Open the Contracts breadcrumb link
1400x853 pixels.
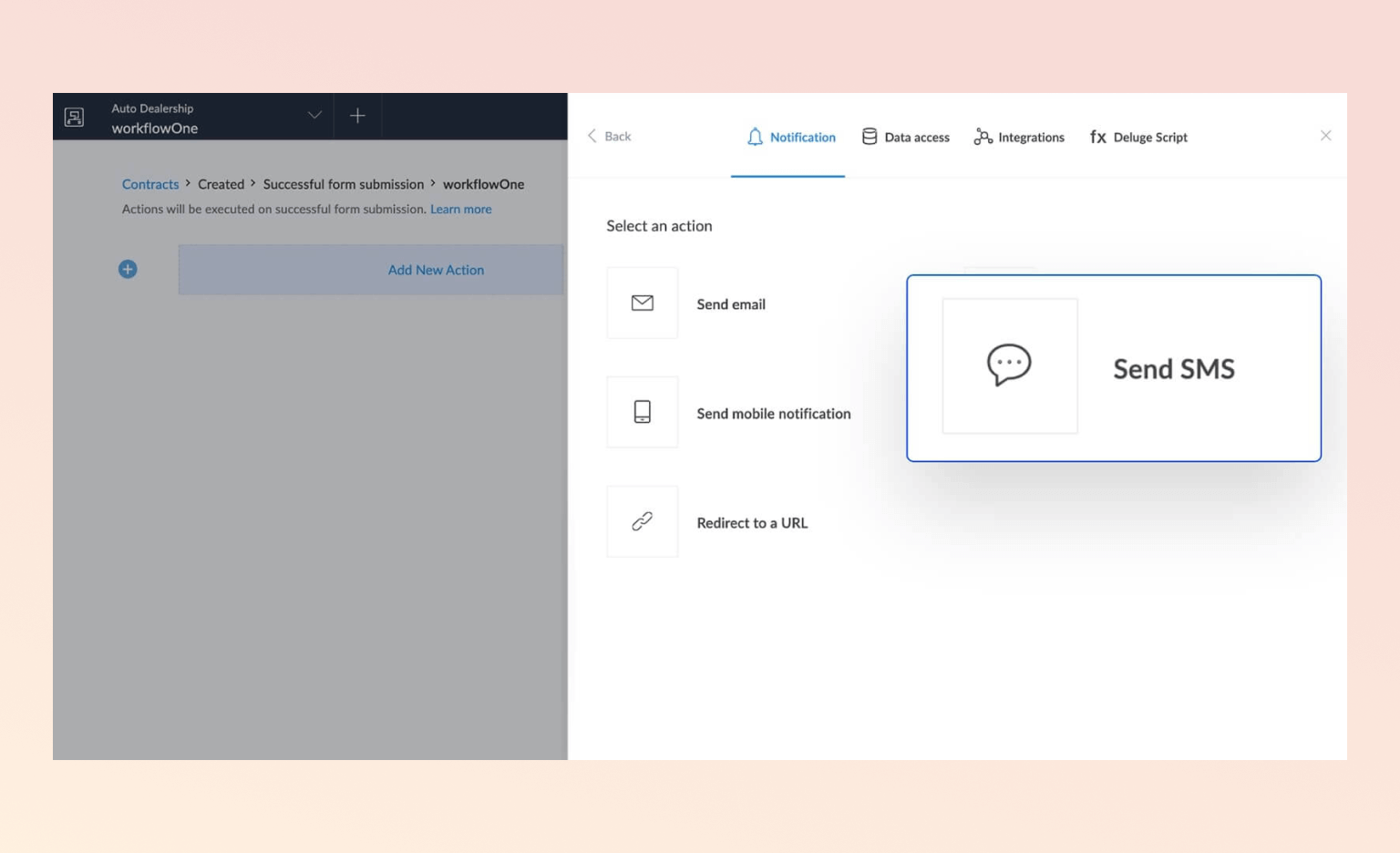[150, 184]
